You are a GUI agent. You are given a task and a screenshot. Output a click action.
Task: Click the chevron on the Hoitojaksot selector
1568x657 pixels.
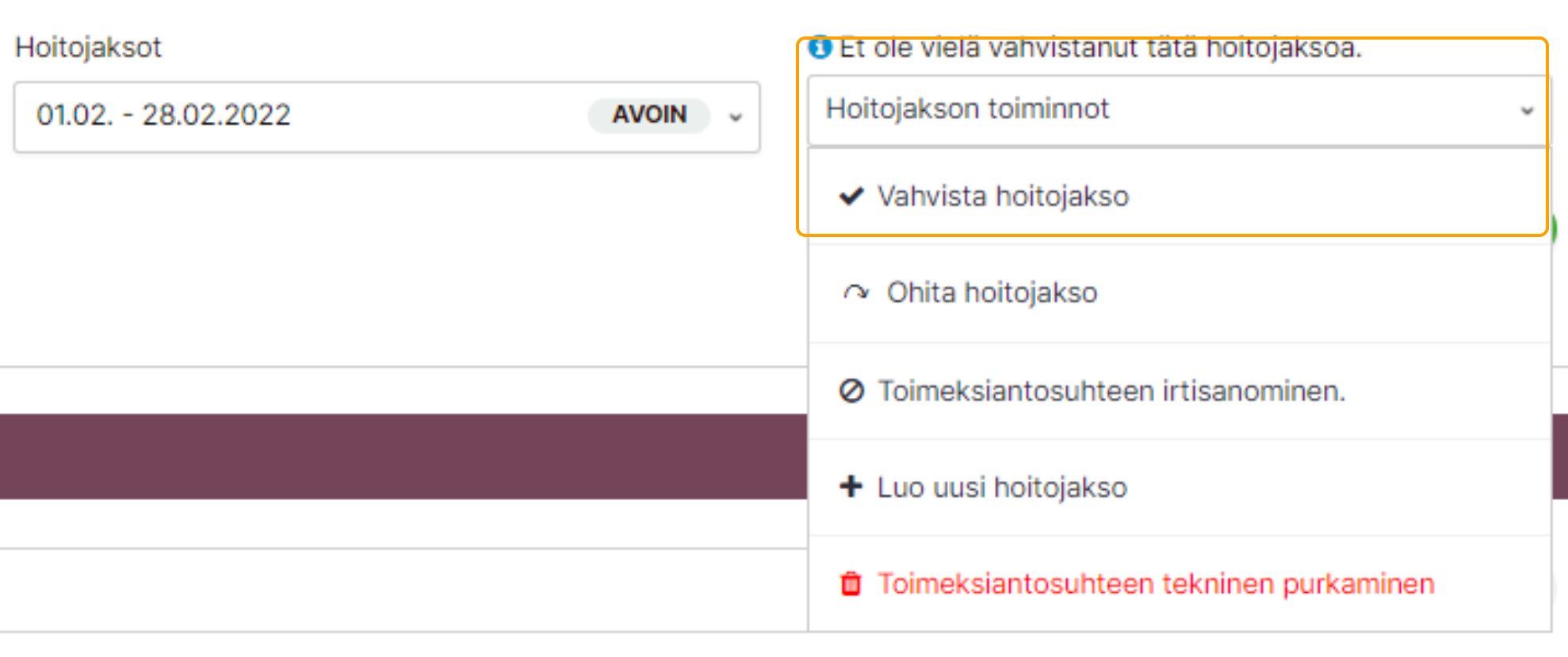click(x=736, y=117)
